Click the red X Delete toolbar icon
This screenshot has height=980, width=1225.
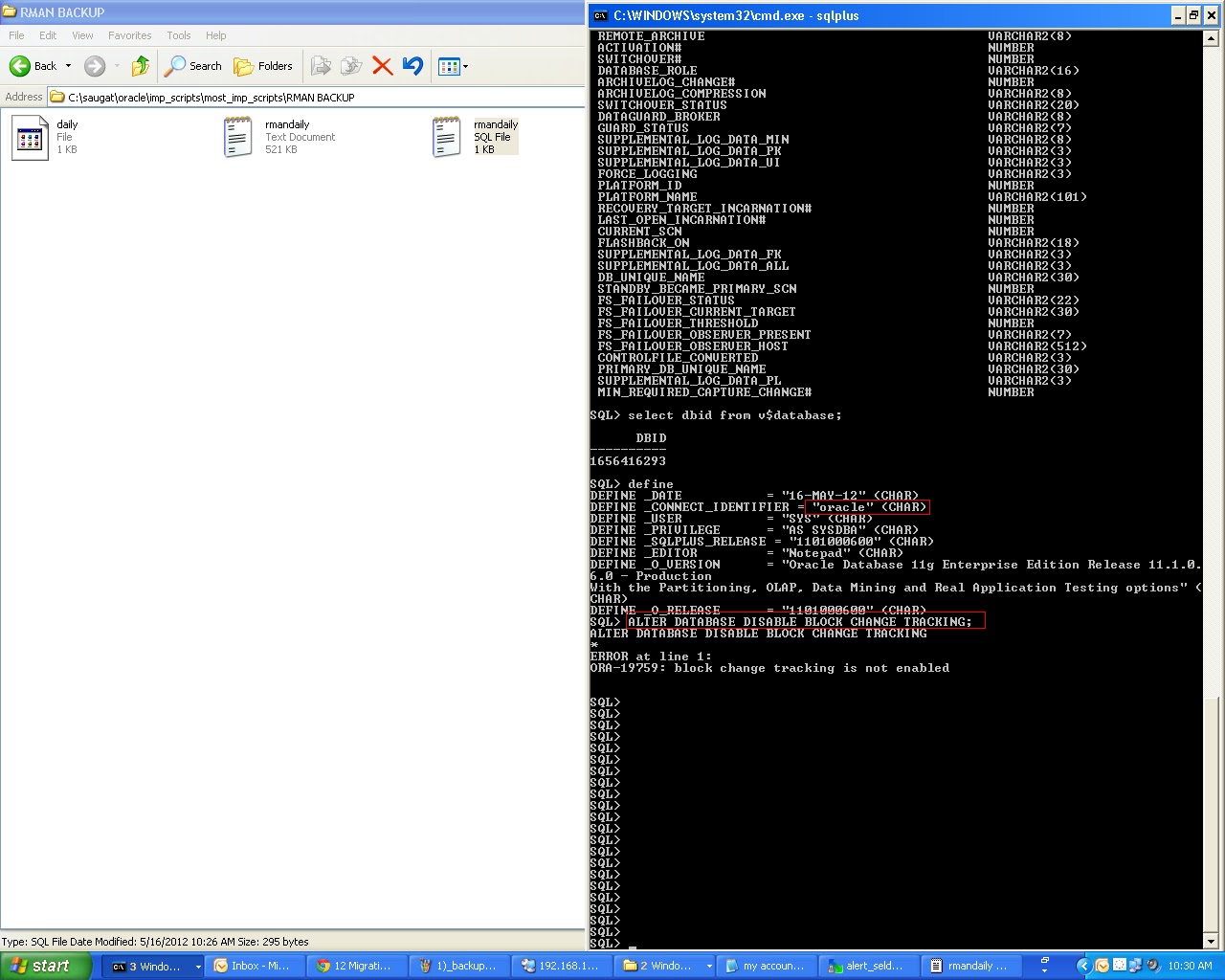coord(382,66)
